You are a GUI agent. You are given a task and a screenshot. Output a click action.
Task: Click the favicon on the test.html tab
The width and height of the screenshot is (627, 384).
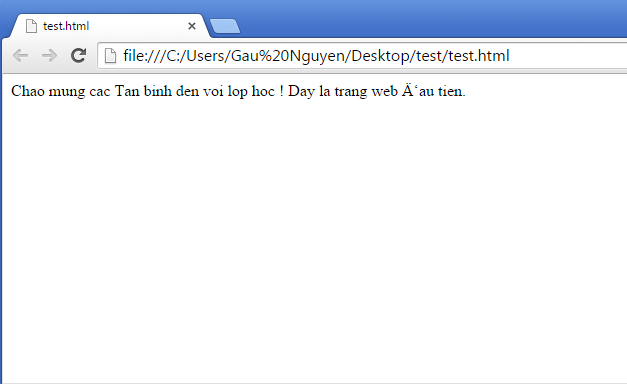click(x=31, y=26)
